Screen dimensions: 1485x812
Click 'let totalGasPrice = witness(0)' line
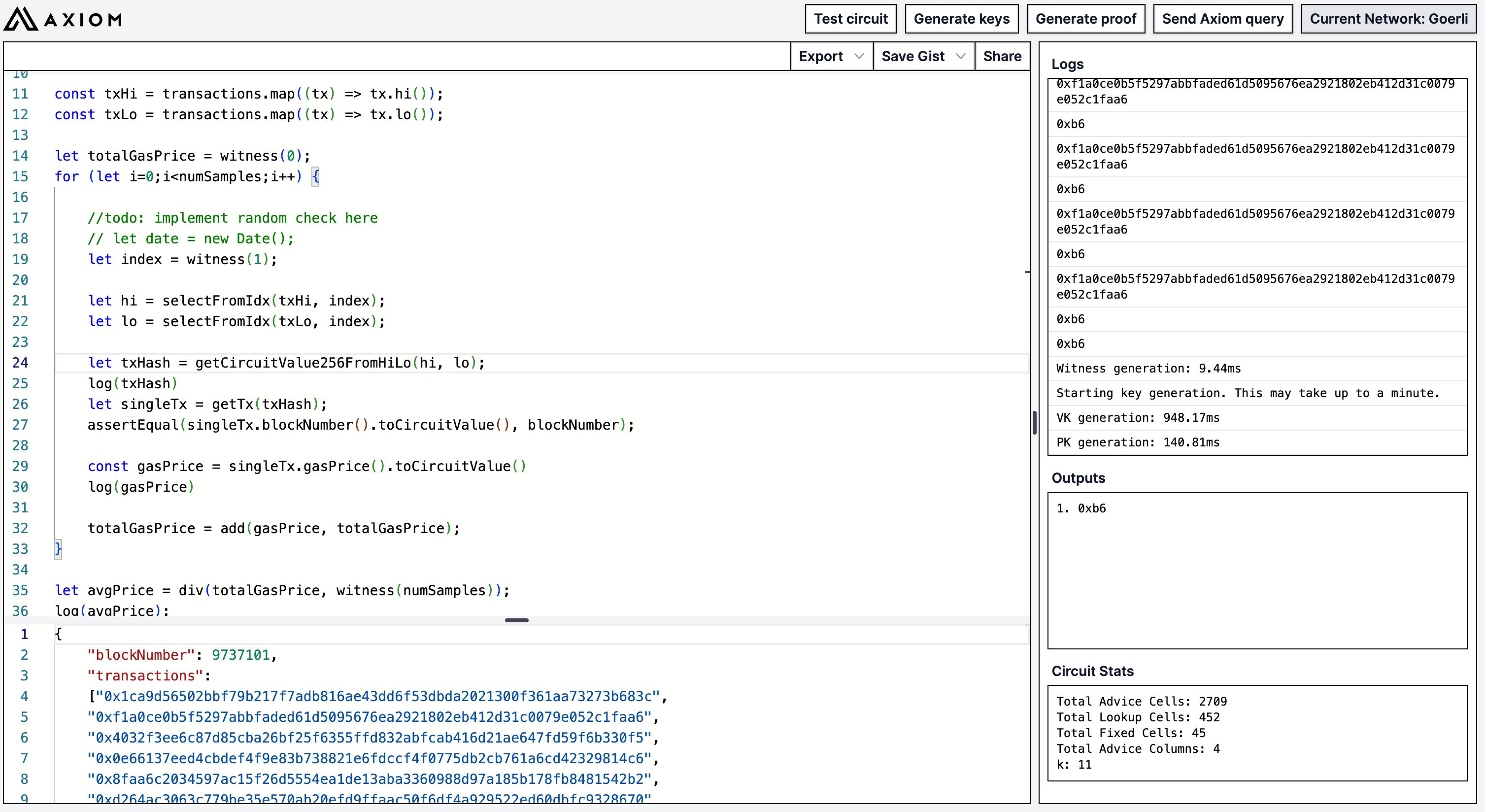tap(182, 156)
